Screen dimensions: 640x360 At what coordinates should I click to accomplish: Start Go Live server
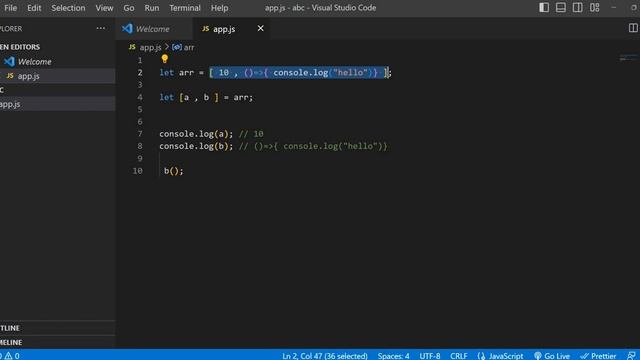pyautogui.click(x=552, y=356)
